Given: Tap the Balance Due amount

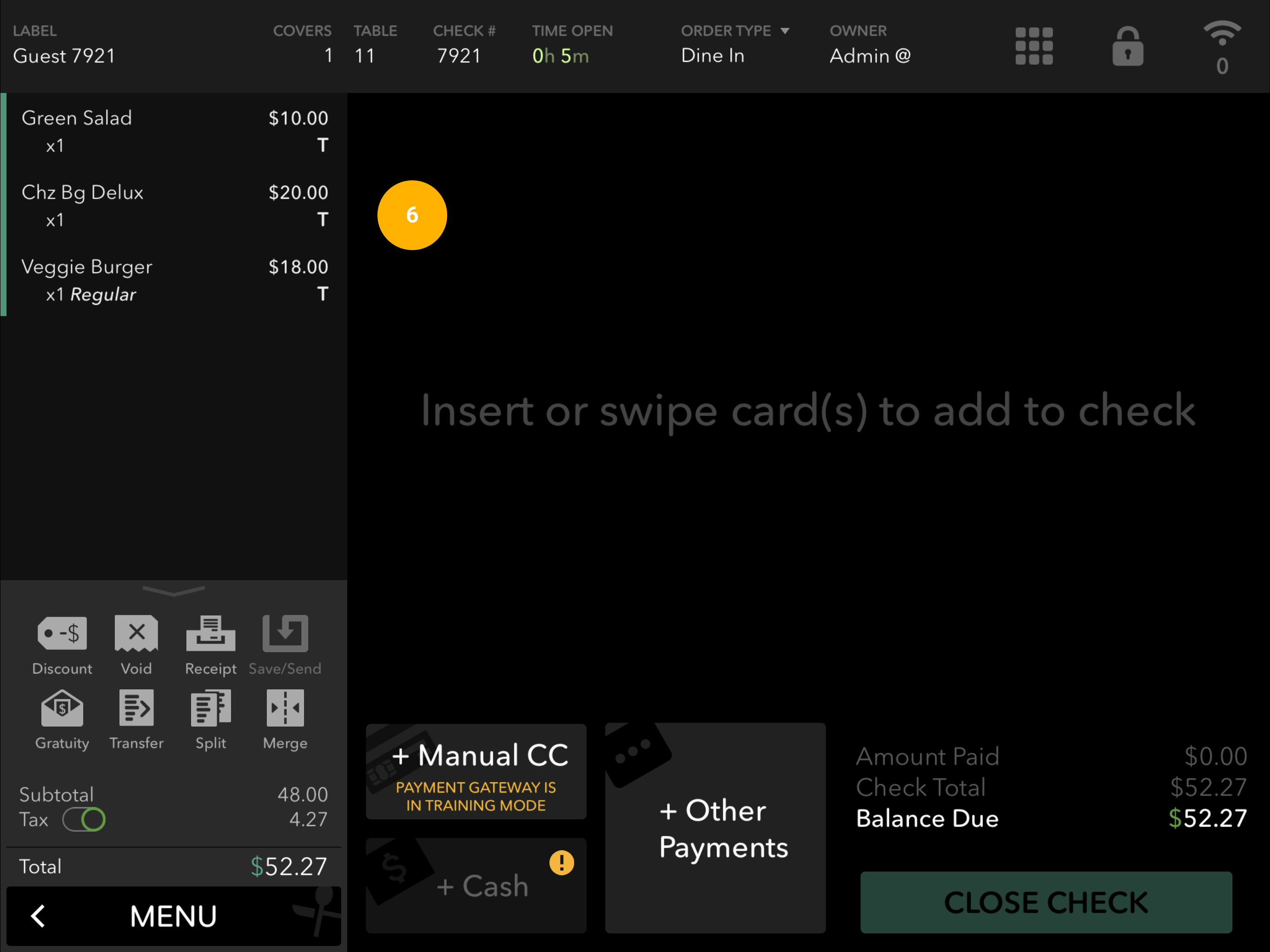Looking at the screenshot, I should (1207, 818).
